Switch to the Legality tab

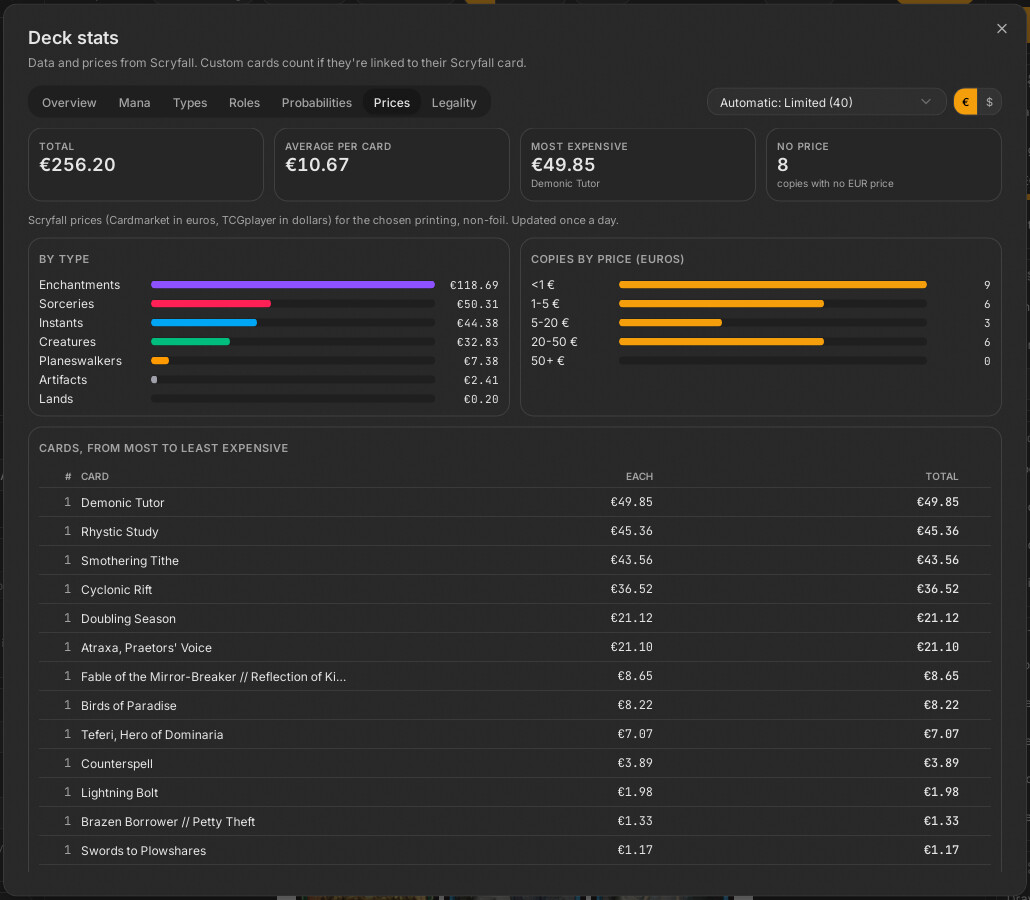(x=454, y=102)
